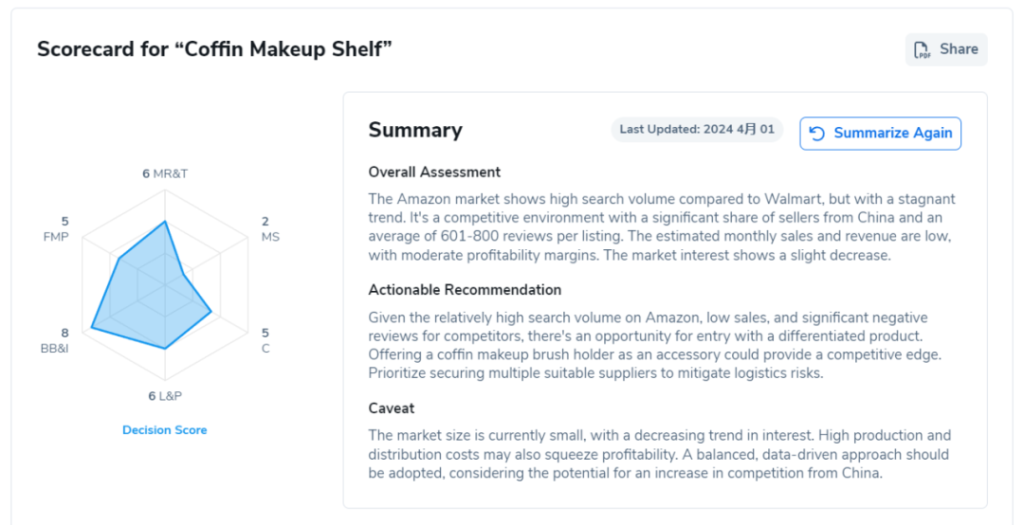Click the PDF icon beside Share
Image resolution: width=1024 pixels, height=525 pixels.
(x=921, y=50)
